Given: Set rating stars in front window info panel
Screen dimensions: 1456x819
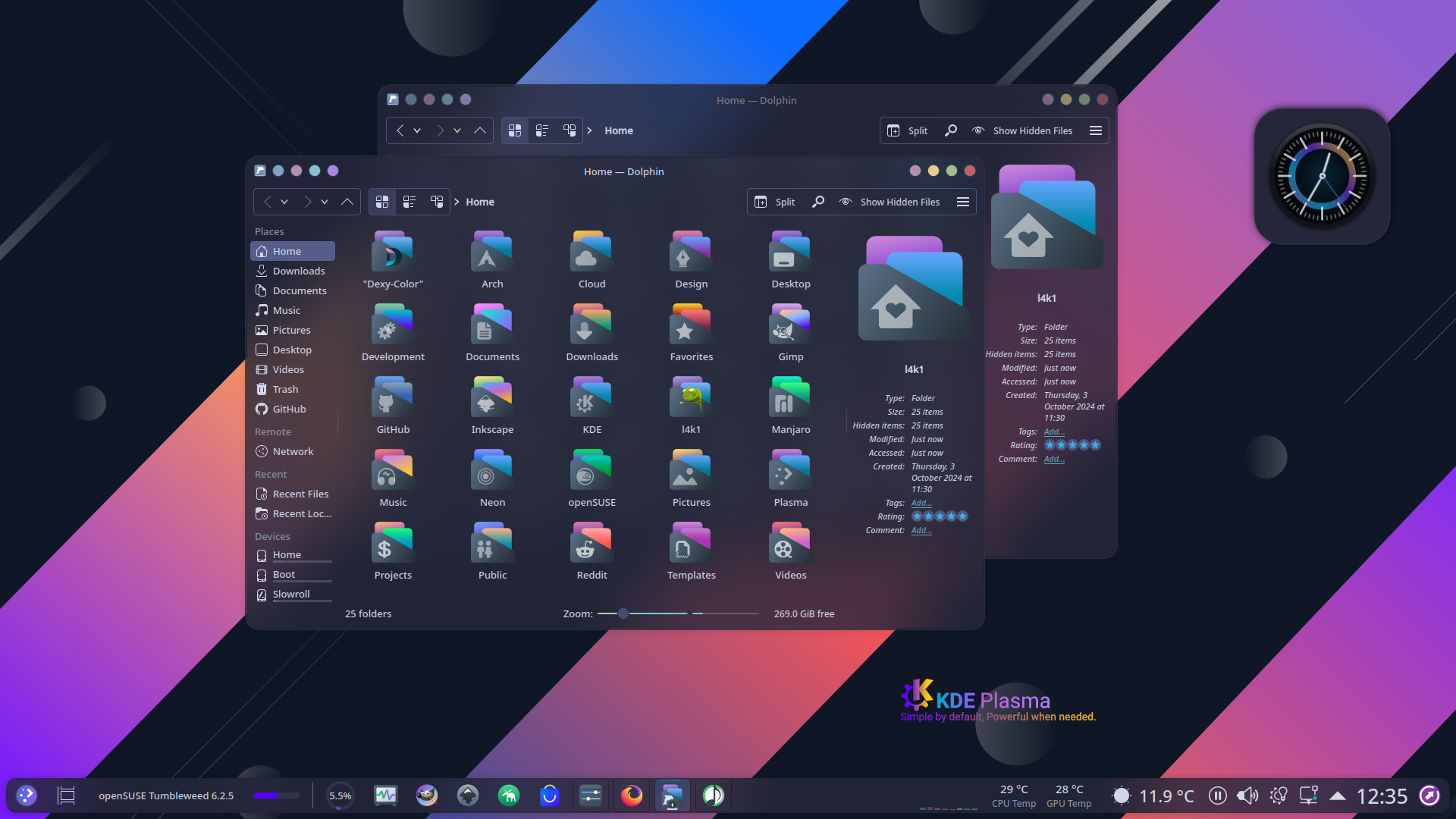Looking at the screenshot, I should click(x=940, y=516).
